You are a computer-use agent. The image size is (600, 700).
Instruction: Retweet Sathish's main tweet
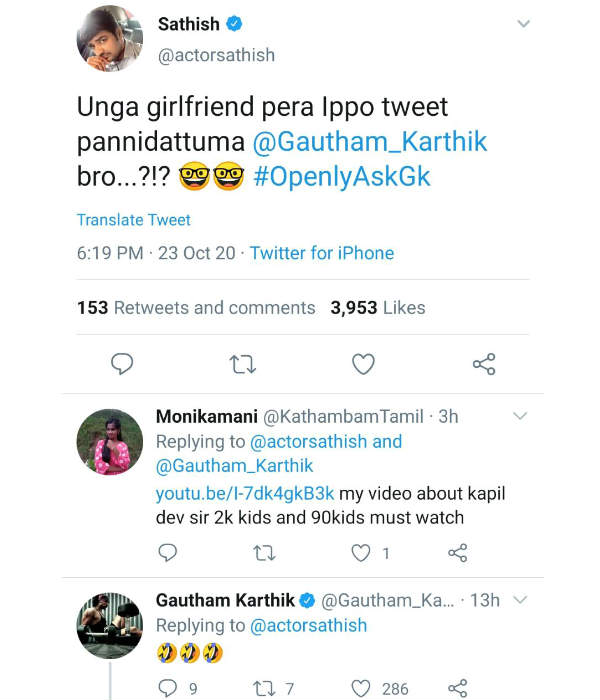pos(242,364)
